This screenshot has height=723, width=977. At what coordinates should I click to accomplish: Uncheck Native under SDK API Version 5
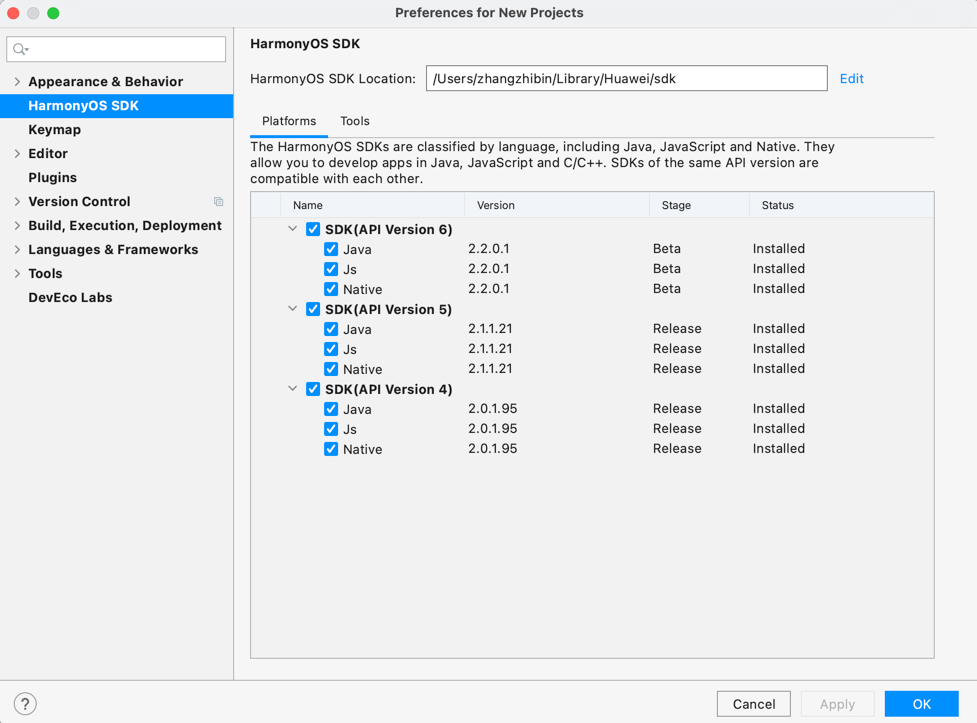tap(331, 369)
